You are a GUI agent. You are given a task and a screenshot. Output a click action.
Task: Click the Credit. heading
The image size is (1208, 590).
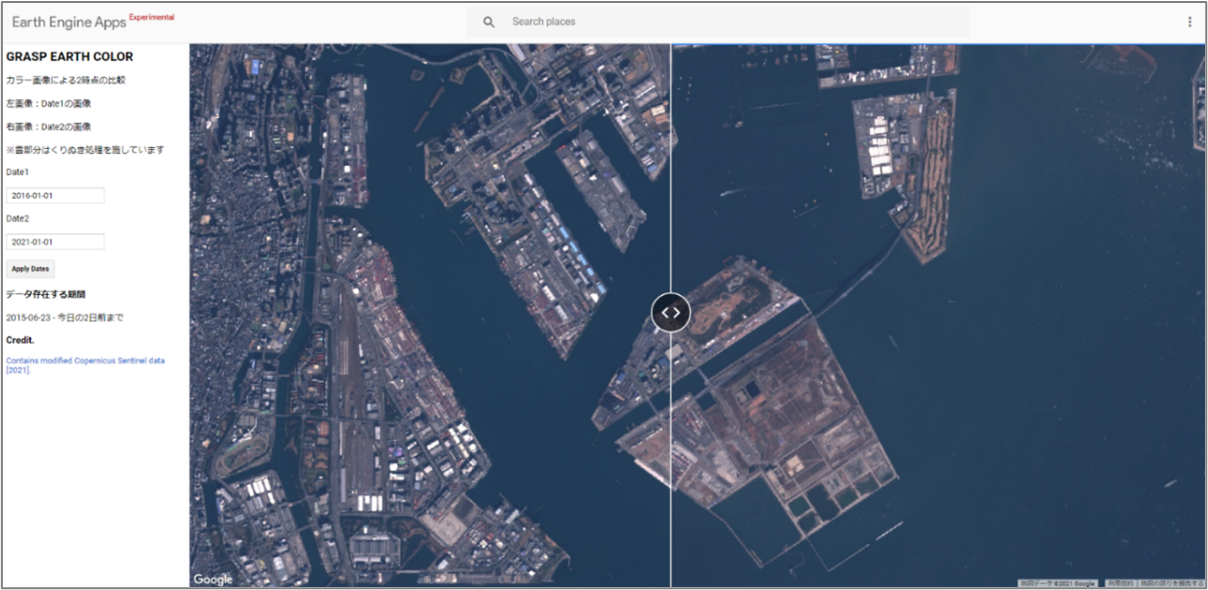coord(21,340)
